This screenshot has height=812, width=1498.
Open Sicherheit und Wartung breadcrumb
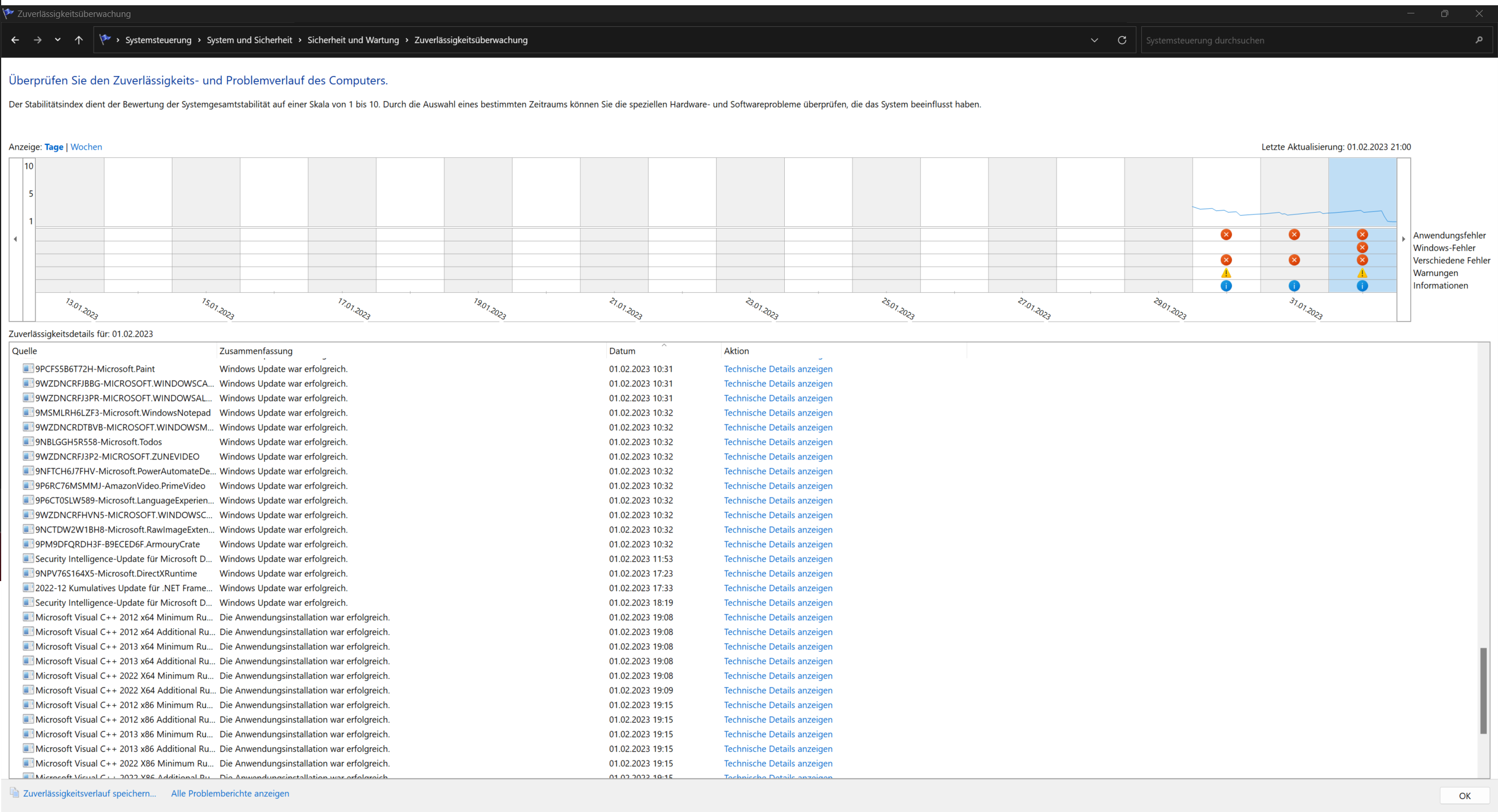[x=353, y=40]
